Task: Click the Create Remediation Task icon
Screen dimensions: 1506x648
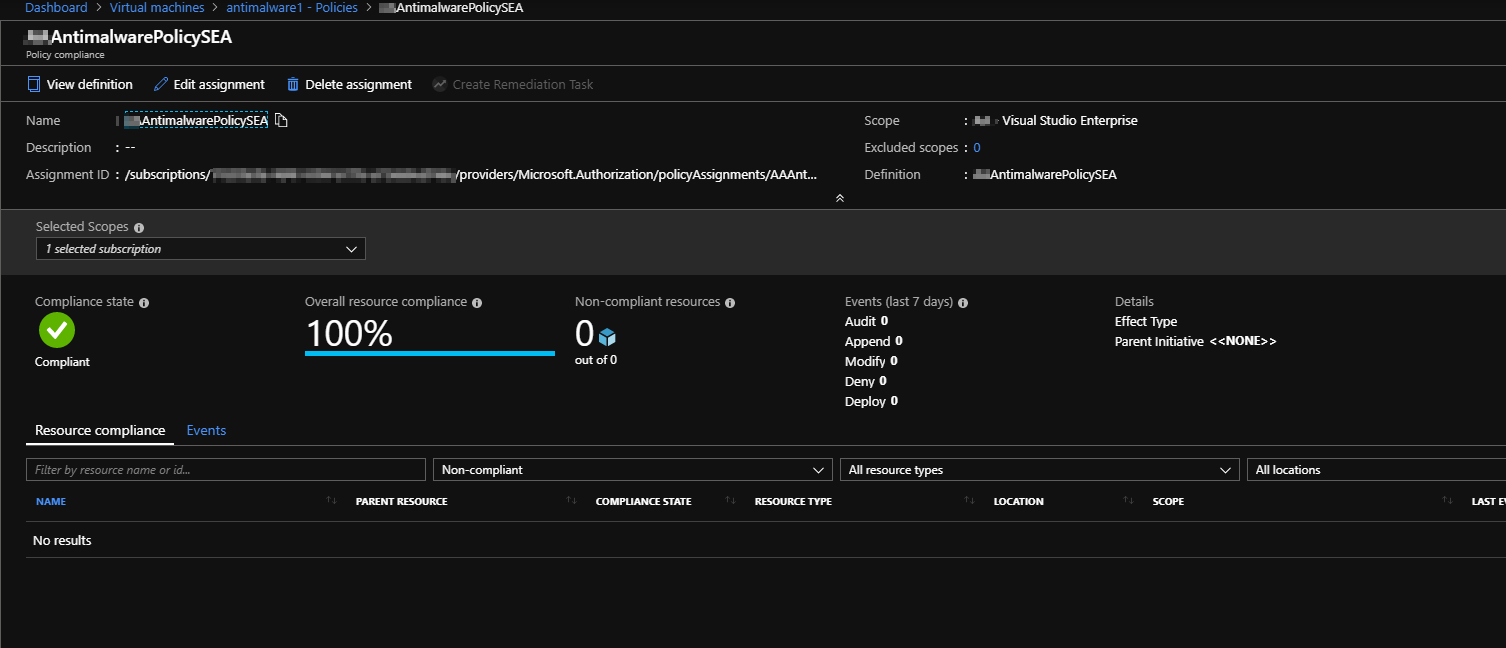Action: point(439,84)
